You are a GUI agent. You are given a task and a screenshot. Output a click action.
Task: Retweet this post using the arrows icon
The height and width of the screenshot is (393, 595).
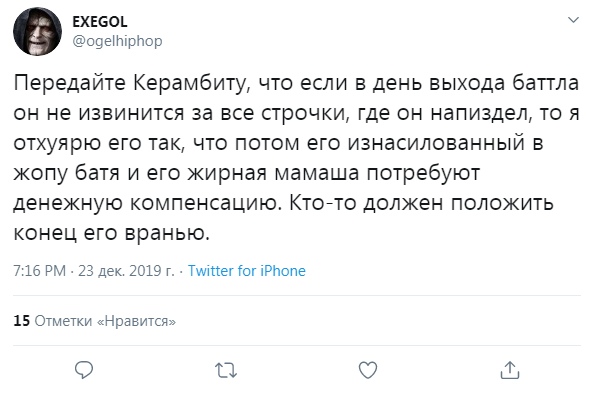pyautogui.click(x=226, y=371)
